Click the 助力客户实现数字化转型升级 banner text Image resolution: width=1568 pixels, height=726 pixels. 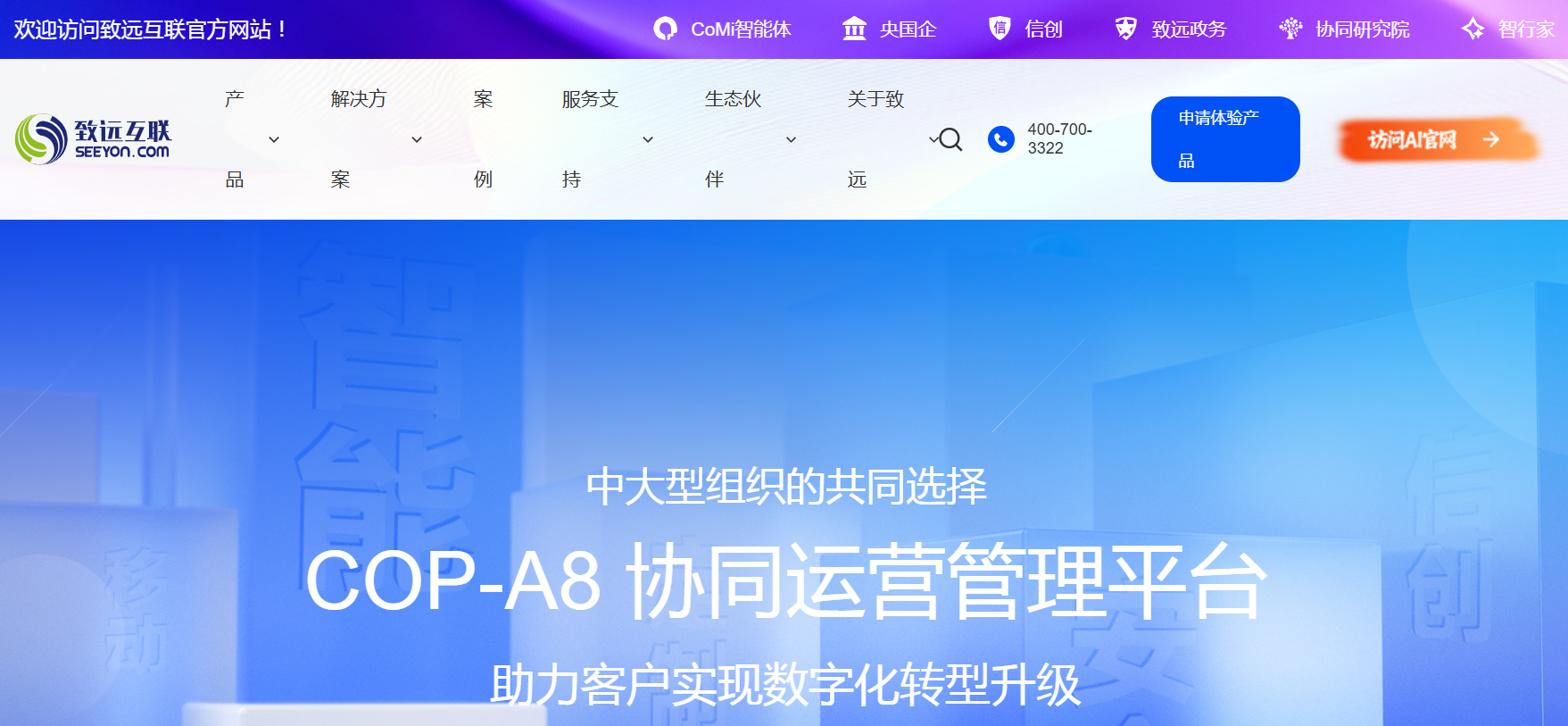click(785, 685)
